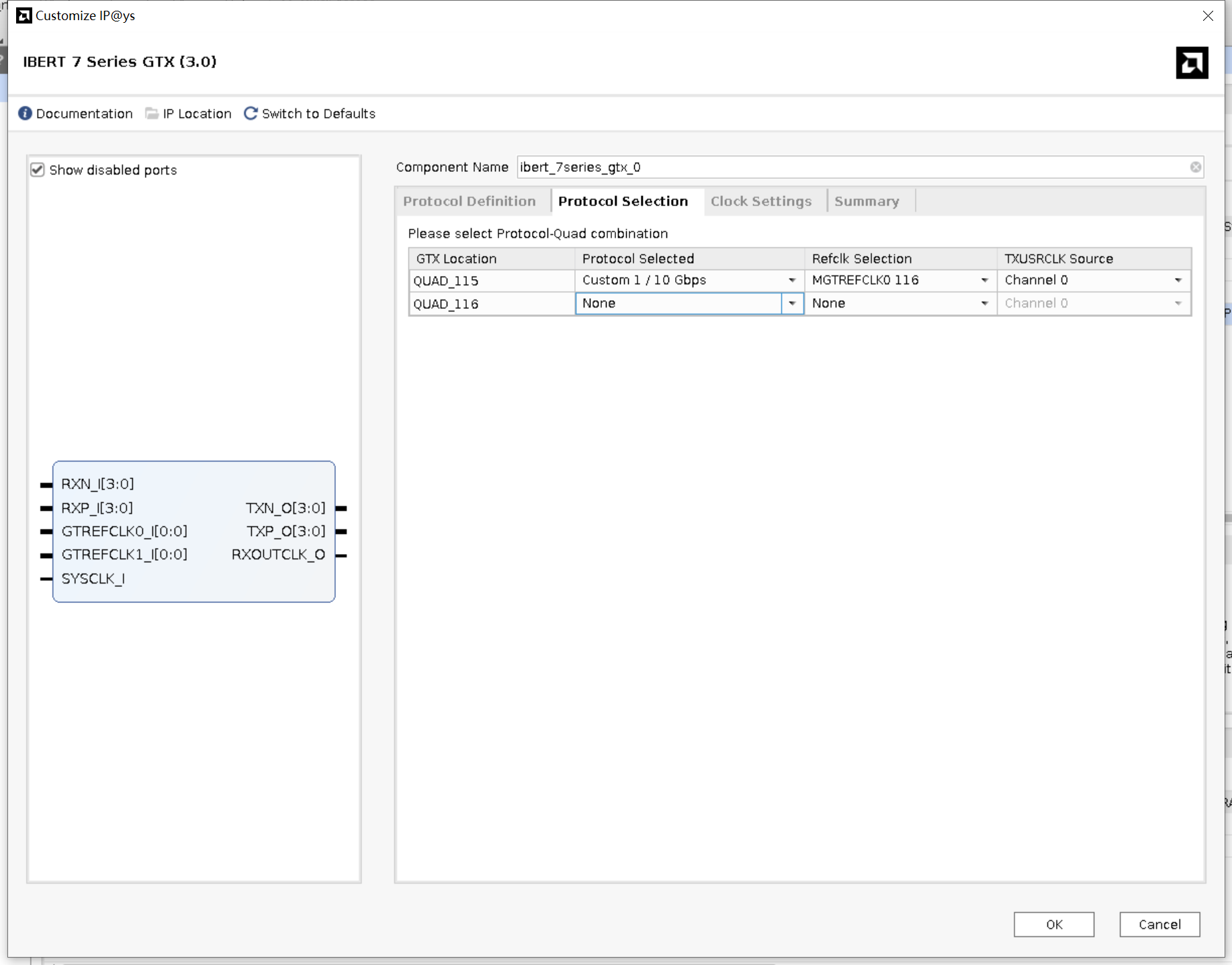Expand QUAD_116 Refclk Selection dropdown
Viewport: 1232px width, 965px height.
click(983, 304)
